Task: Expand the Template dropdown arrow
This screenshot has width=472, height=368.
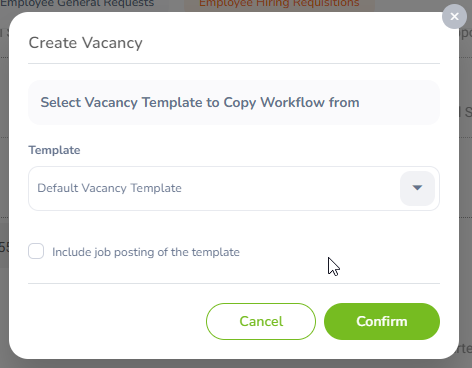Action: [417, 188]
